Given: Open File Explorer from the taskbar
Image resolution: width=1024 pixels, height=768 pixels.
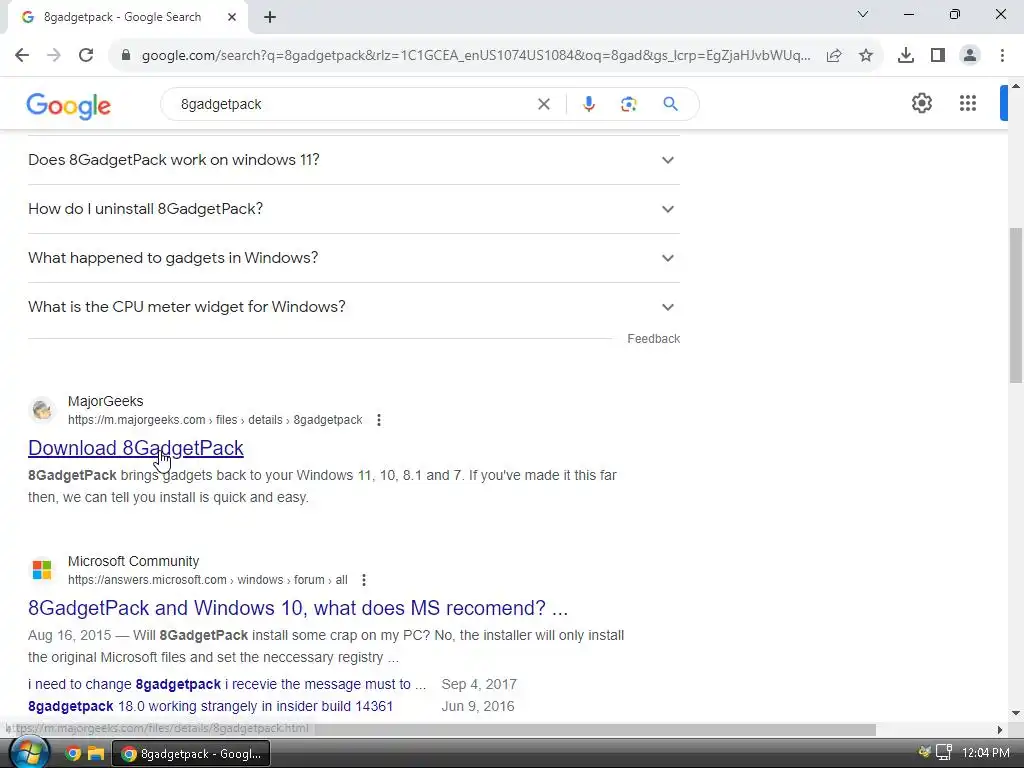Looking at the screenshot, I should pos(96,754).
